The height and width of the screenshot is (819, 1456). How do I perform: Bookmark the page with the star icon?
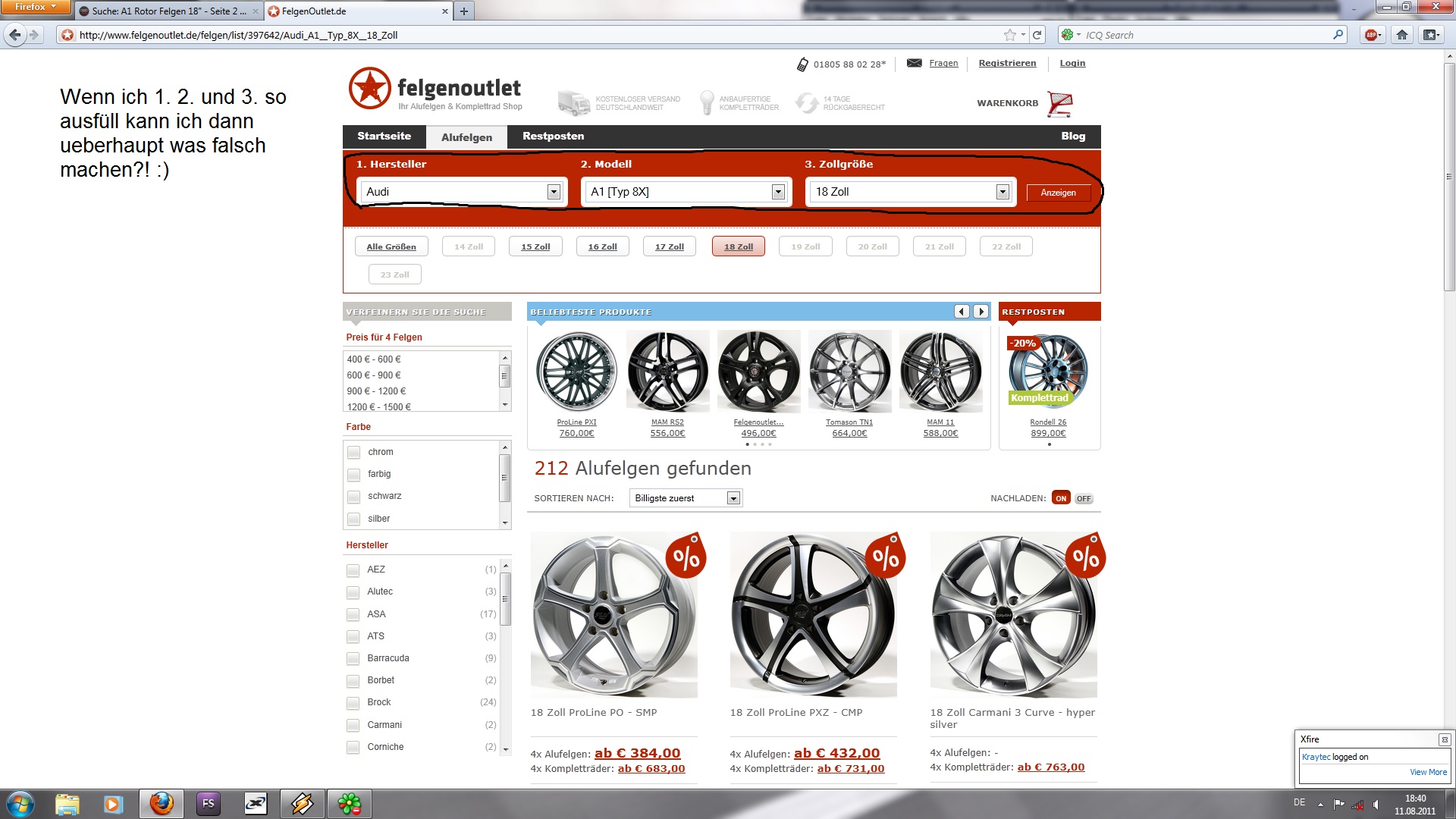[x=1009, y=35]
